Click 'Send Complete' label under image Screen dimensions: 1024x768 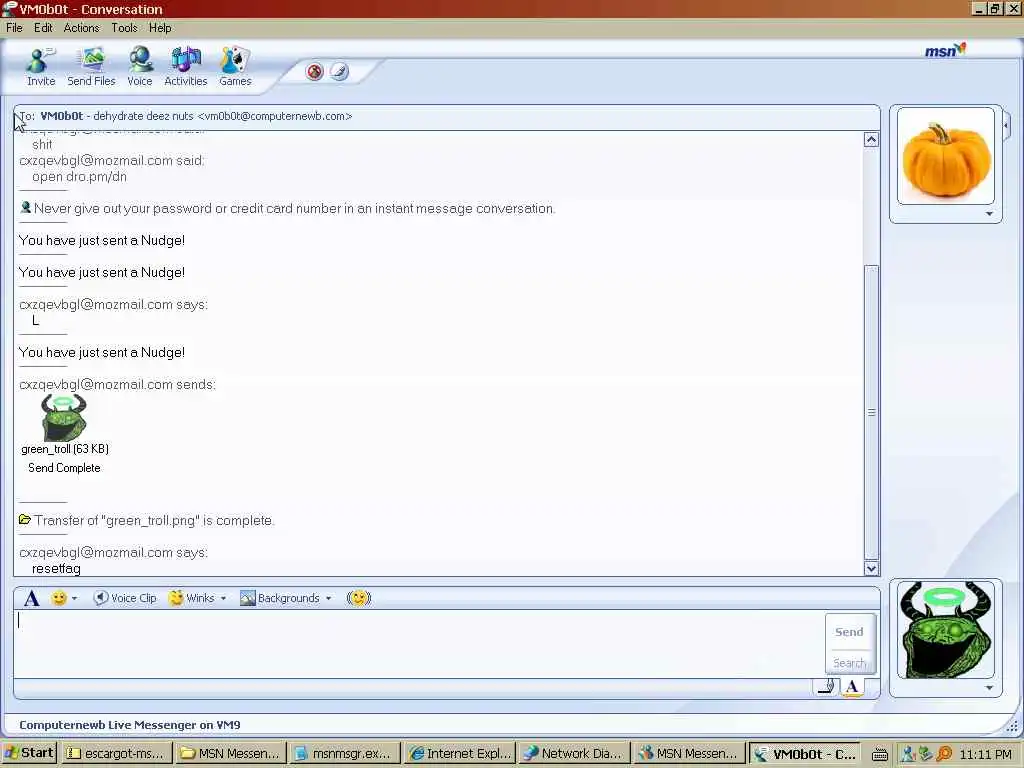coord(64,468)
